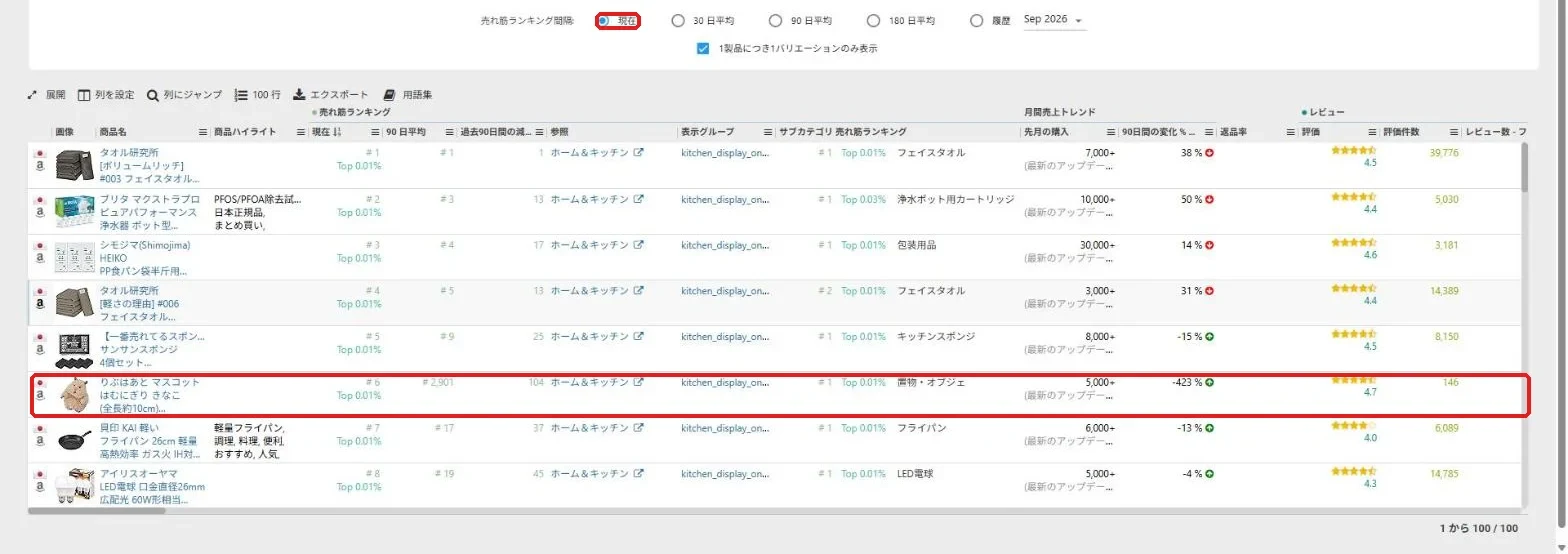Open menu for 90 日平均 ranking column
Image resolution: width=1568 pixels, height=554 pixels.
(x=449, y=132)
